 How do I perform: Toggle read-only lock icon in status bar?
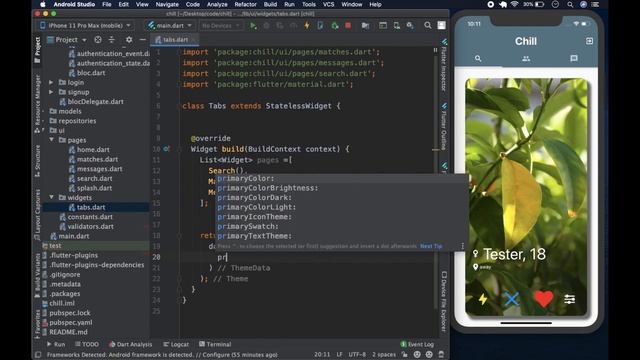[404, 354]
